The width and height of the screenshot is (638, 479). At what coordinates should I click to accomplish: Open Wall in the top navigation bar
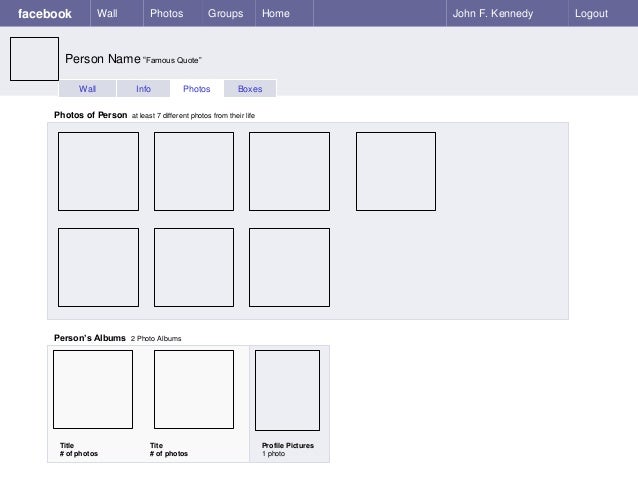[x=107, y=13]
